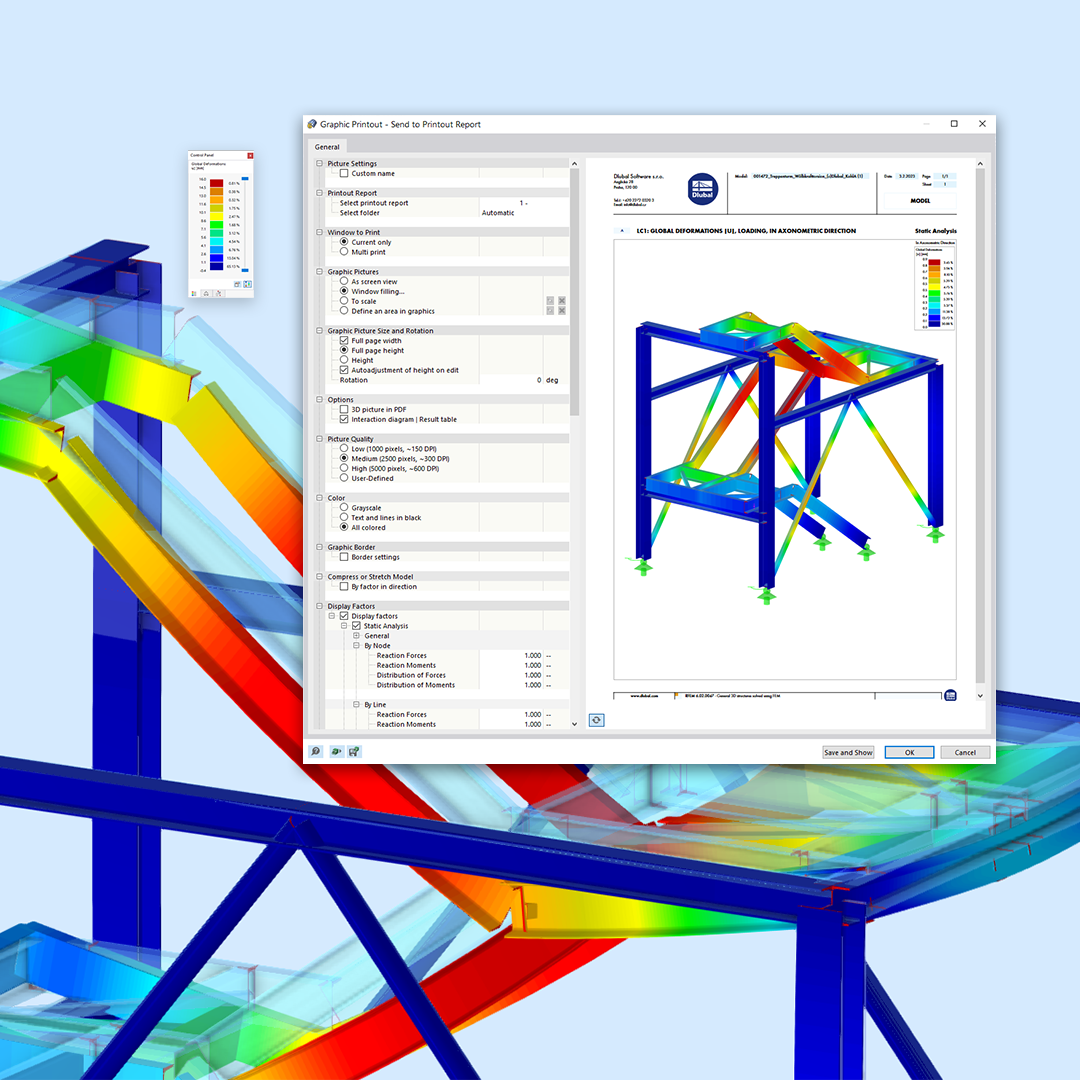Uncheck Full page width option
Image resolution: width=1080 pixels, height=1080 pixels.
click(345, 340)
